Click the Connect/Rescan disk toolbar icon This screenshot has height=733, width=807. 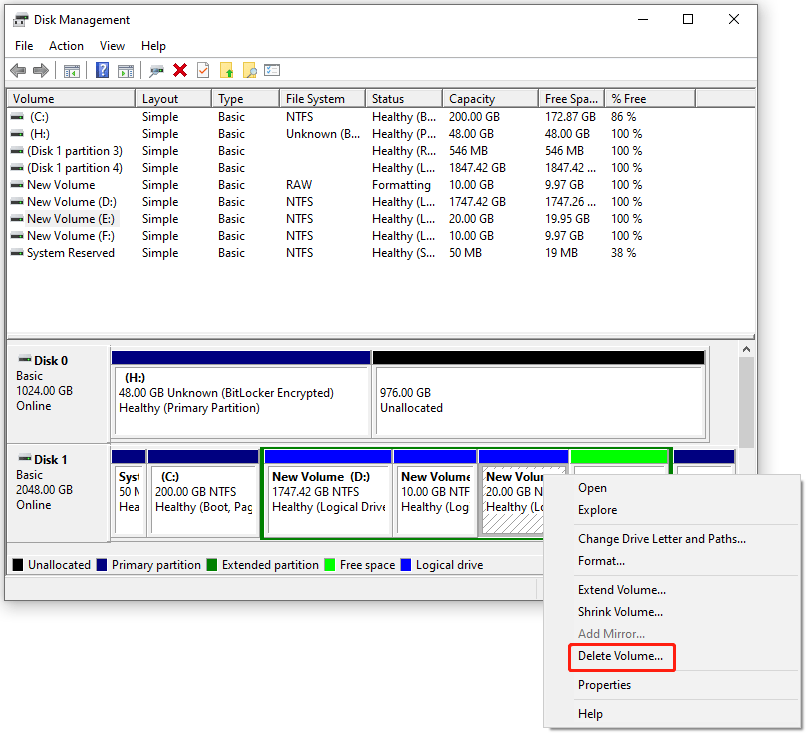[156, 71]
